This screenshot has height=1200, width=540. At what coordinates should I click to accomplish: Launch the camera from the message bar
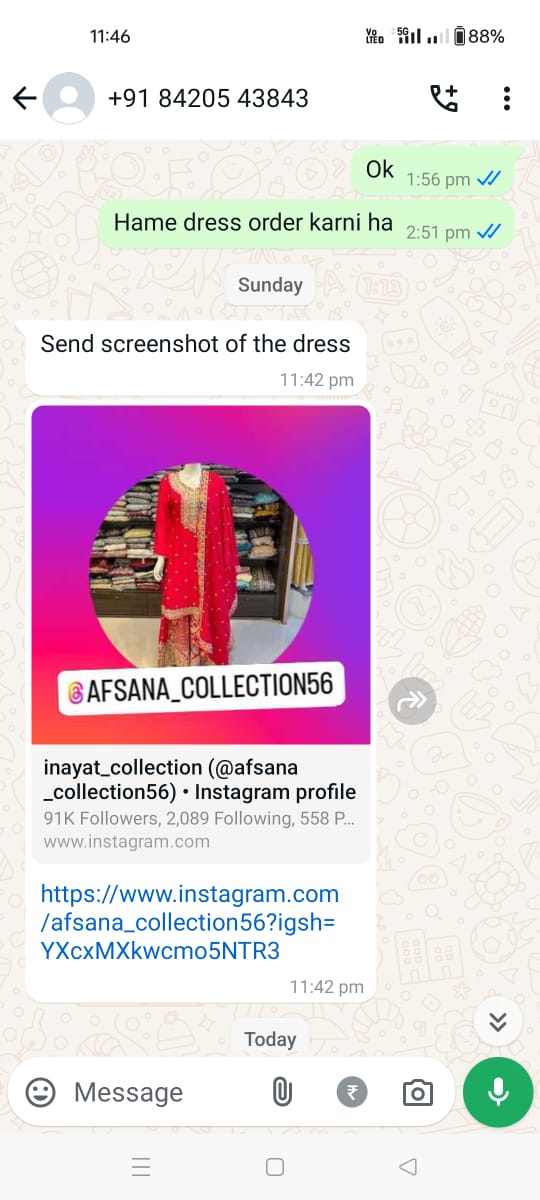(417, 1092)
